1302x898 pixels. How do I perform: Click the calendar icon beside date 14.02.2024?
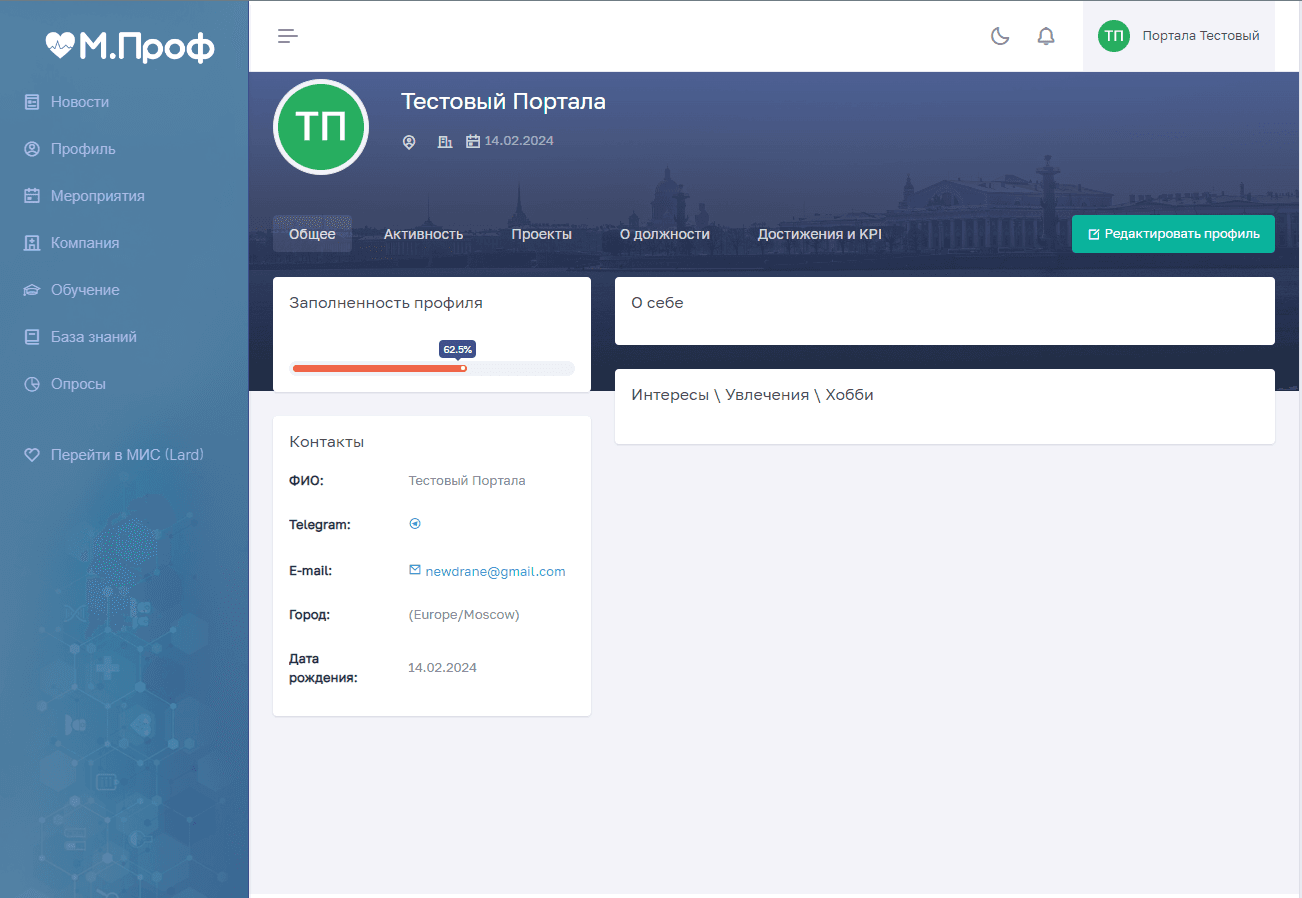pos(473,142)
